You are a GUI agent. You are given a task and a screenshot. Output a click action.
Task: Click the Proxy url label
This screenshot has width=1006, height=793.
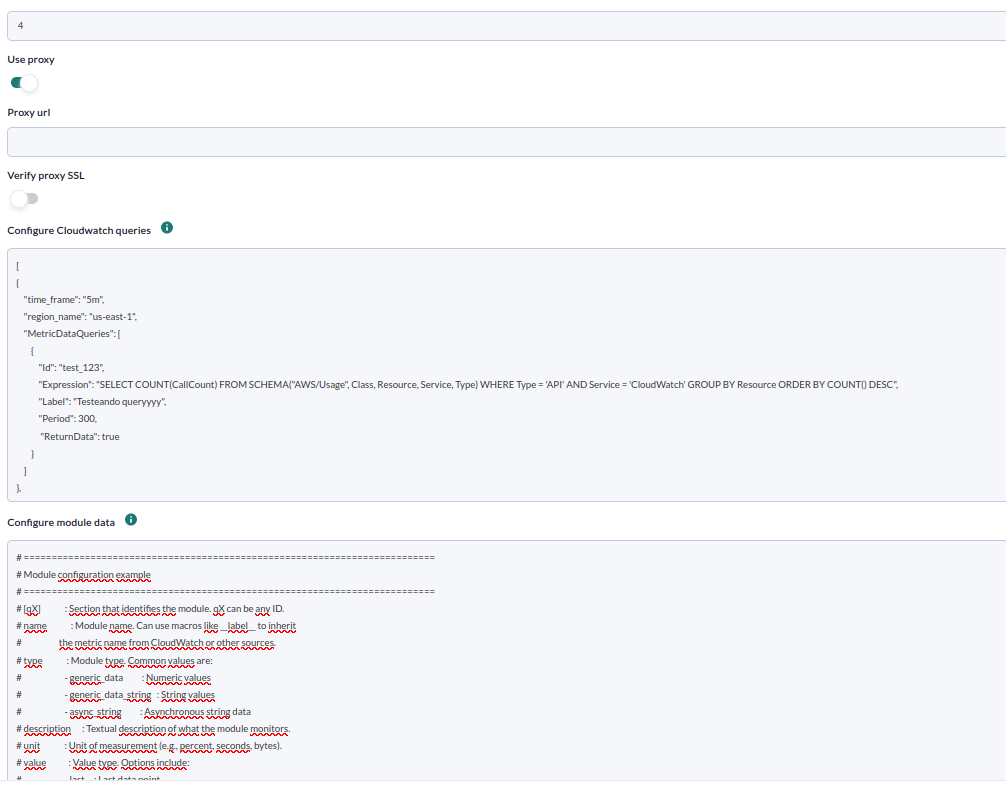point(29,113)
